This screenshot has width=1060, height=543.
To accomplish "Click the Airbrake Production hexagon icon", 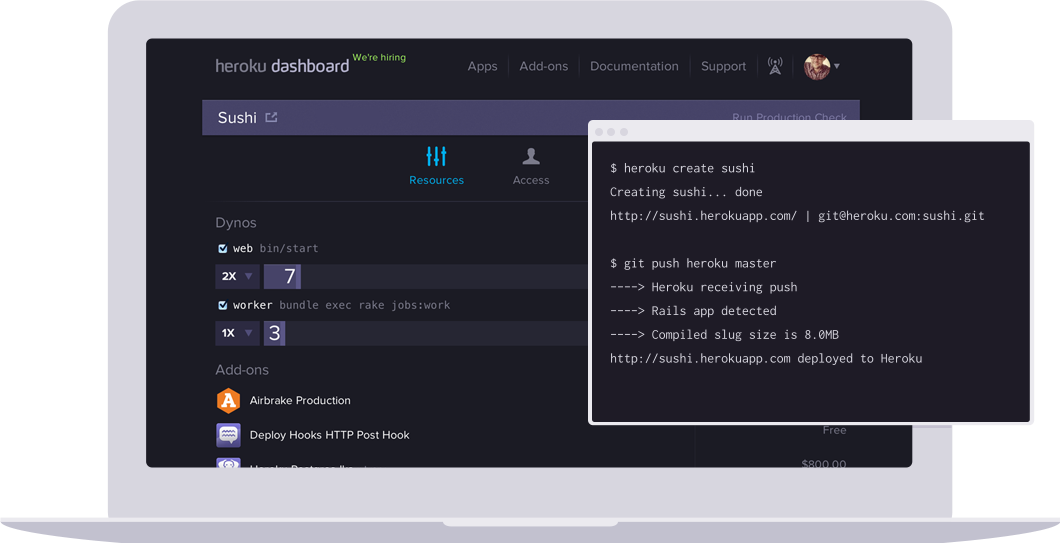I will click(x=228, y=400).
